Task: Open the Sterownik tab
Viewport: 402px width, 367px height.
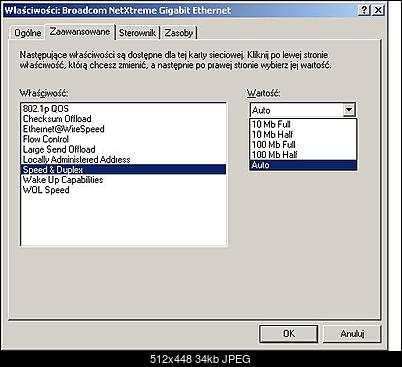Action: click(x=137, y=33)
